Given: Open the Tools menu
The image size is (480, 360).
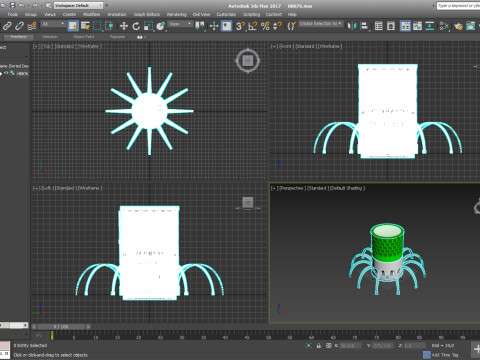Looking at the screenshot, I should click(13, 14).
